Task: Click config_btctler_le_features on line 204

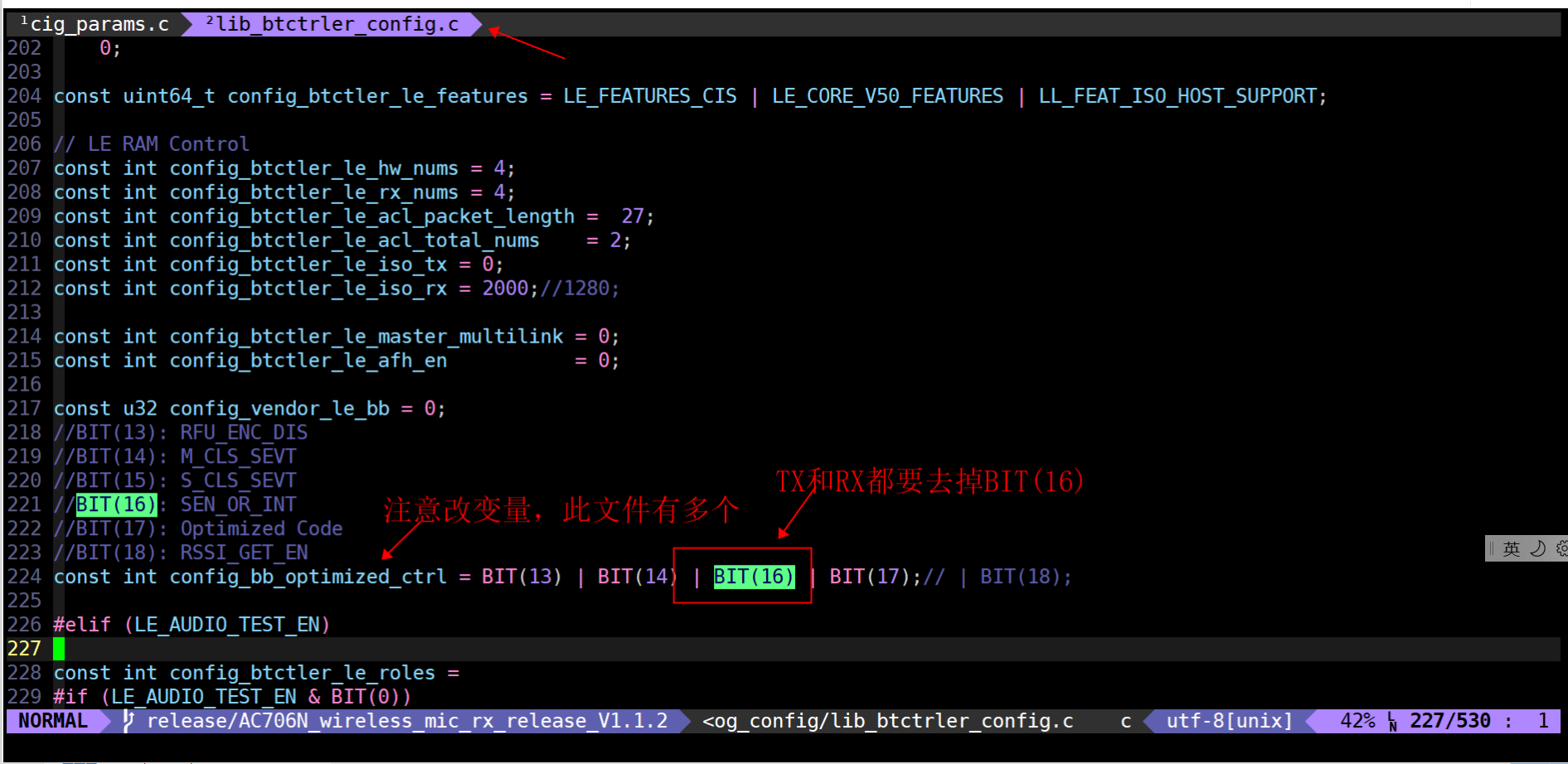Action: [x=377, y=96]
